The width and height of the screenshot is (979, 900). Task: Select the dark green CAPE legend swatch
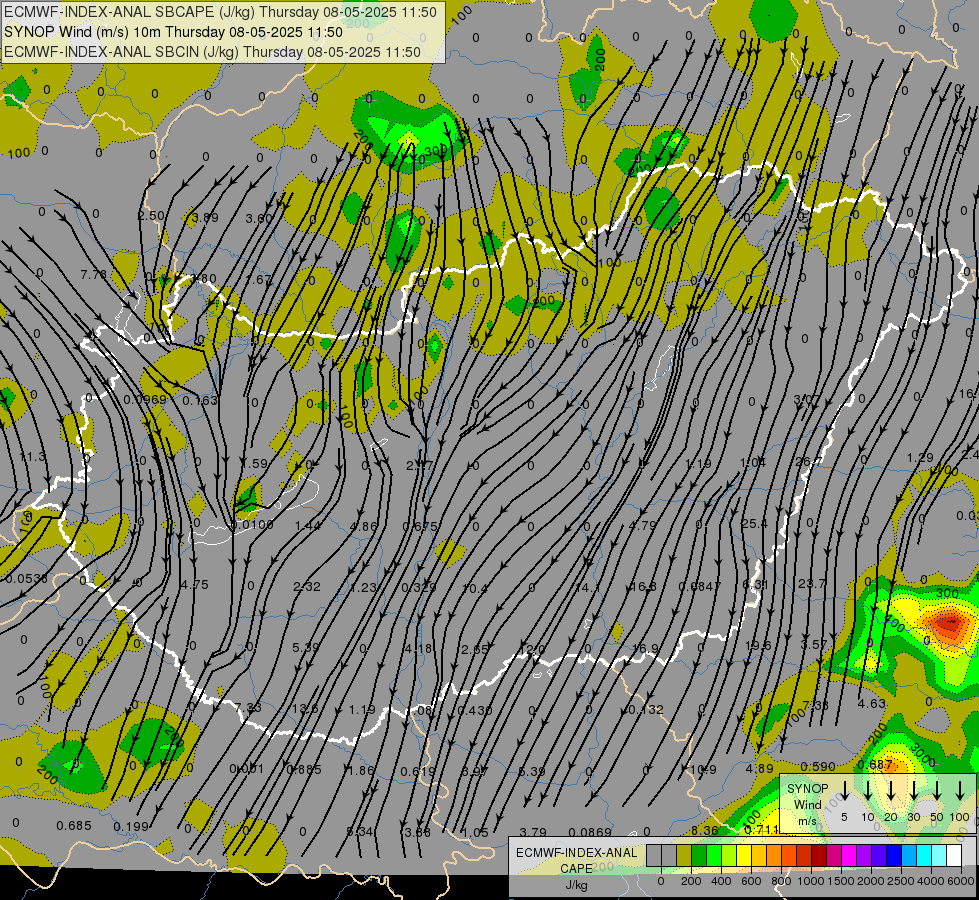(699, 856)
